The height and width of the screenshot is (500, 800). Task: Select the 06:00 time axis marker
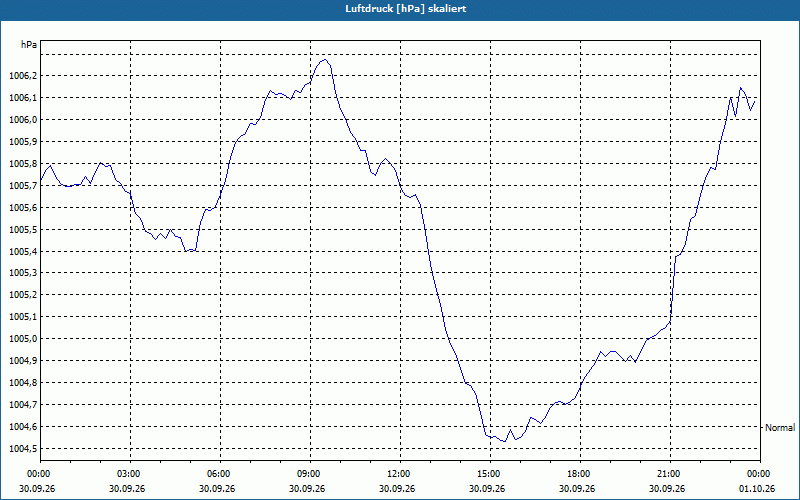[x=220, y=474]
